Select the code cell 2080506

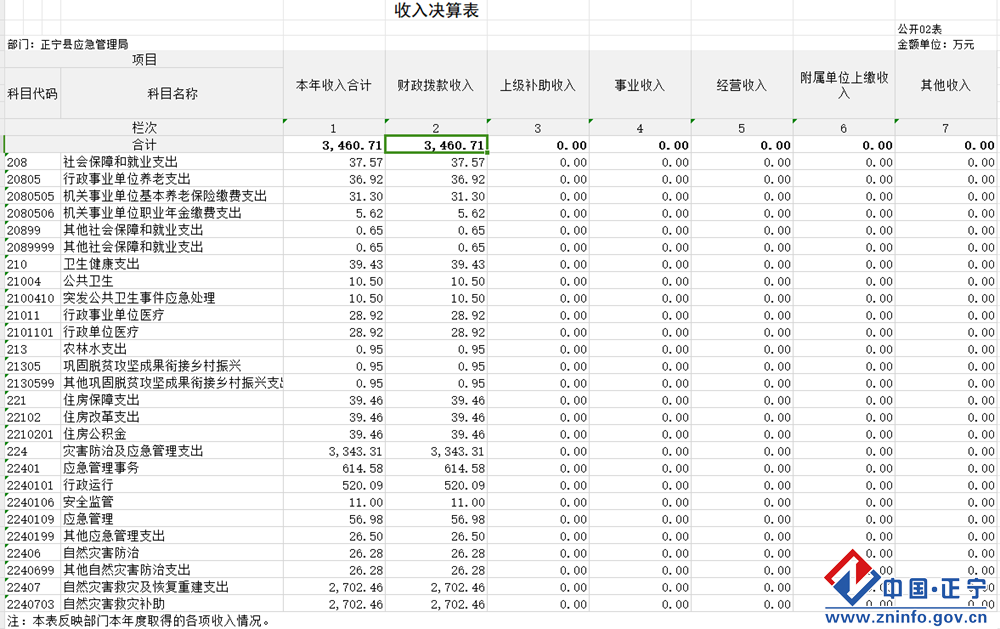pyautogui.click(x=33, y=213)
